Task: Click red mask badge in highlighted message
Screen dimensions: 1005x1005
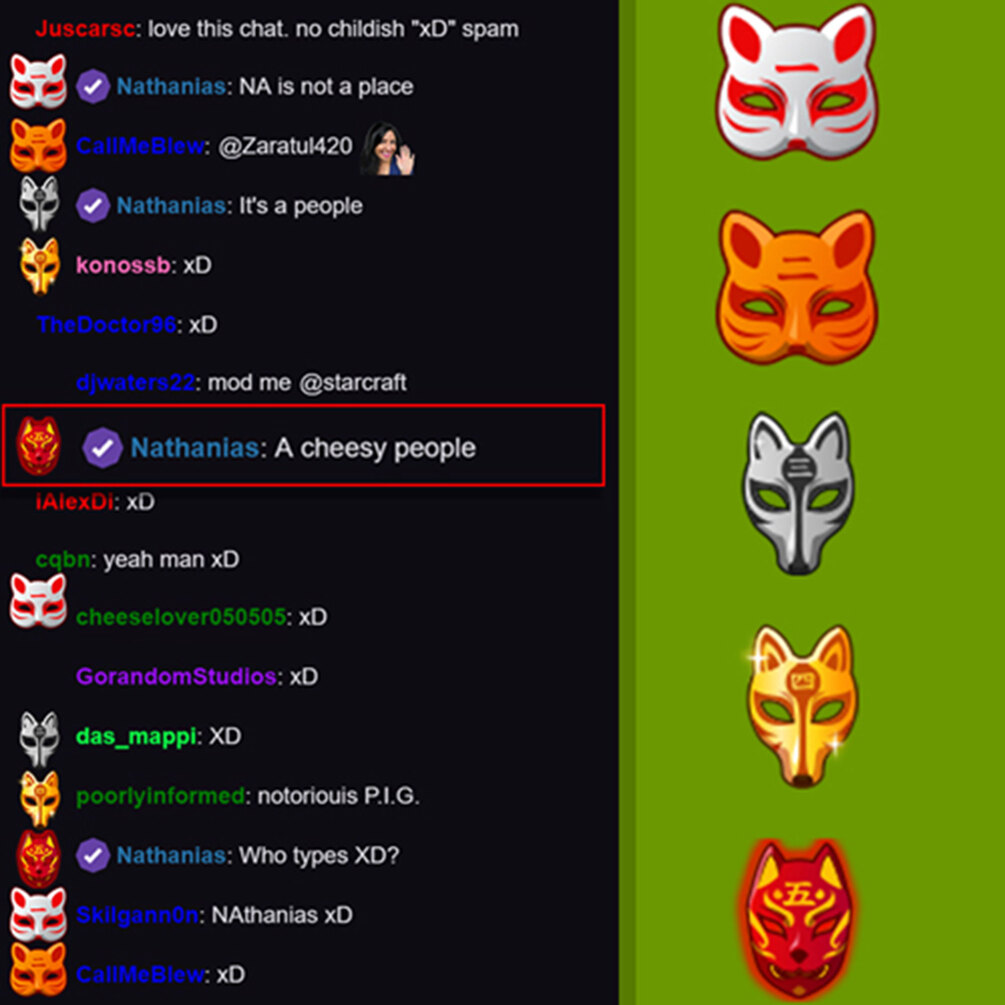Action: [38, 445]
